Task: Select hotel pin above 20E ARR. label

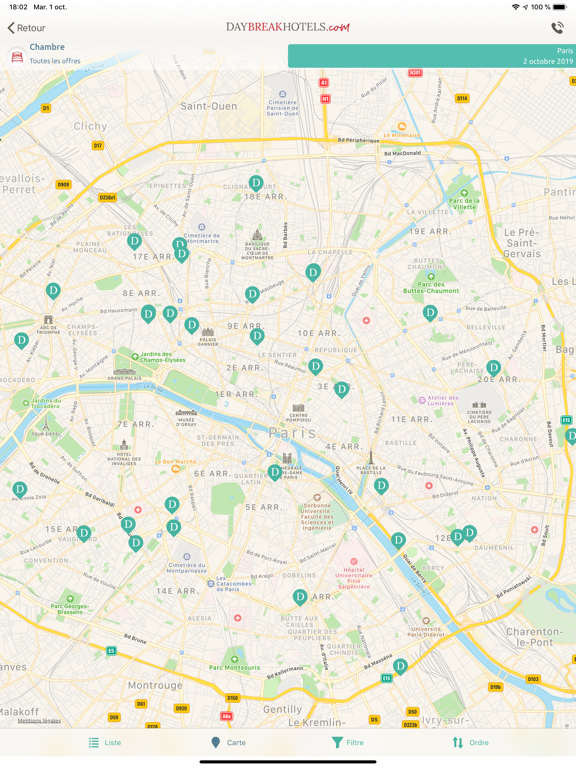Action: click(x=493, y=368)
